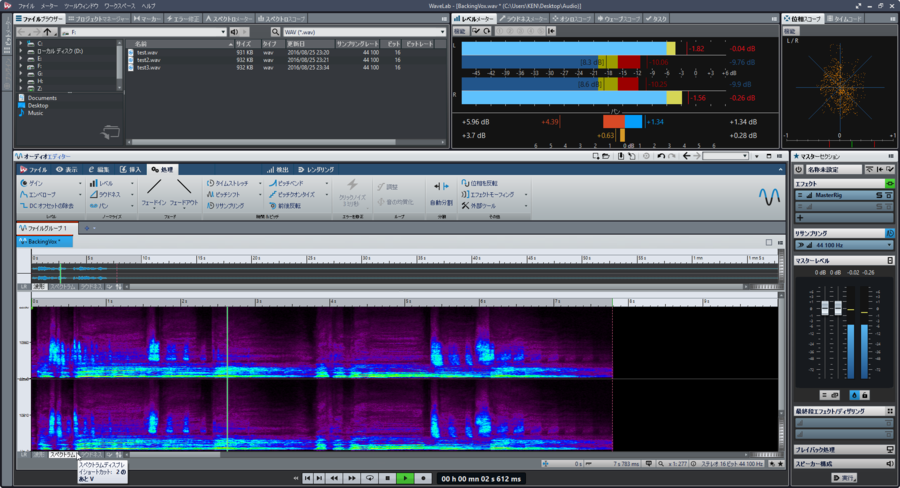This screenshot has height=488, width=900.
Task: Select the Auto Split (自動分割) icon
Action: coord(441,193)
